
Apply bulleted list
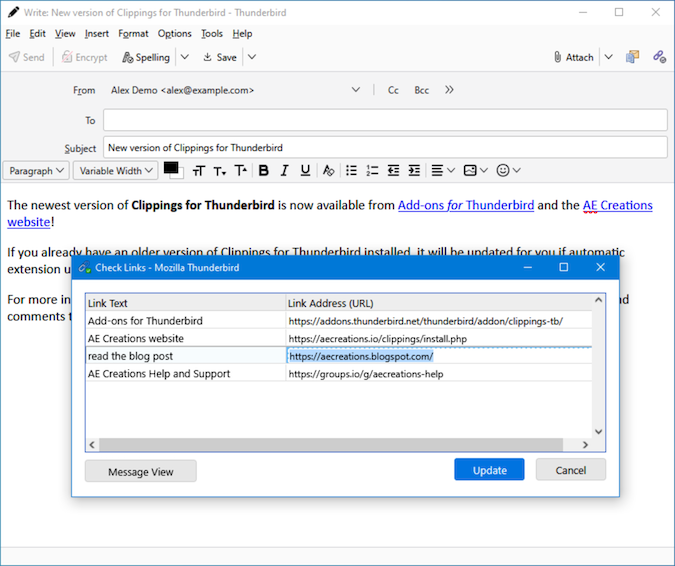tap(351, 171)
